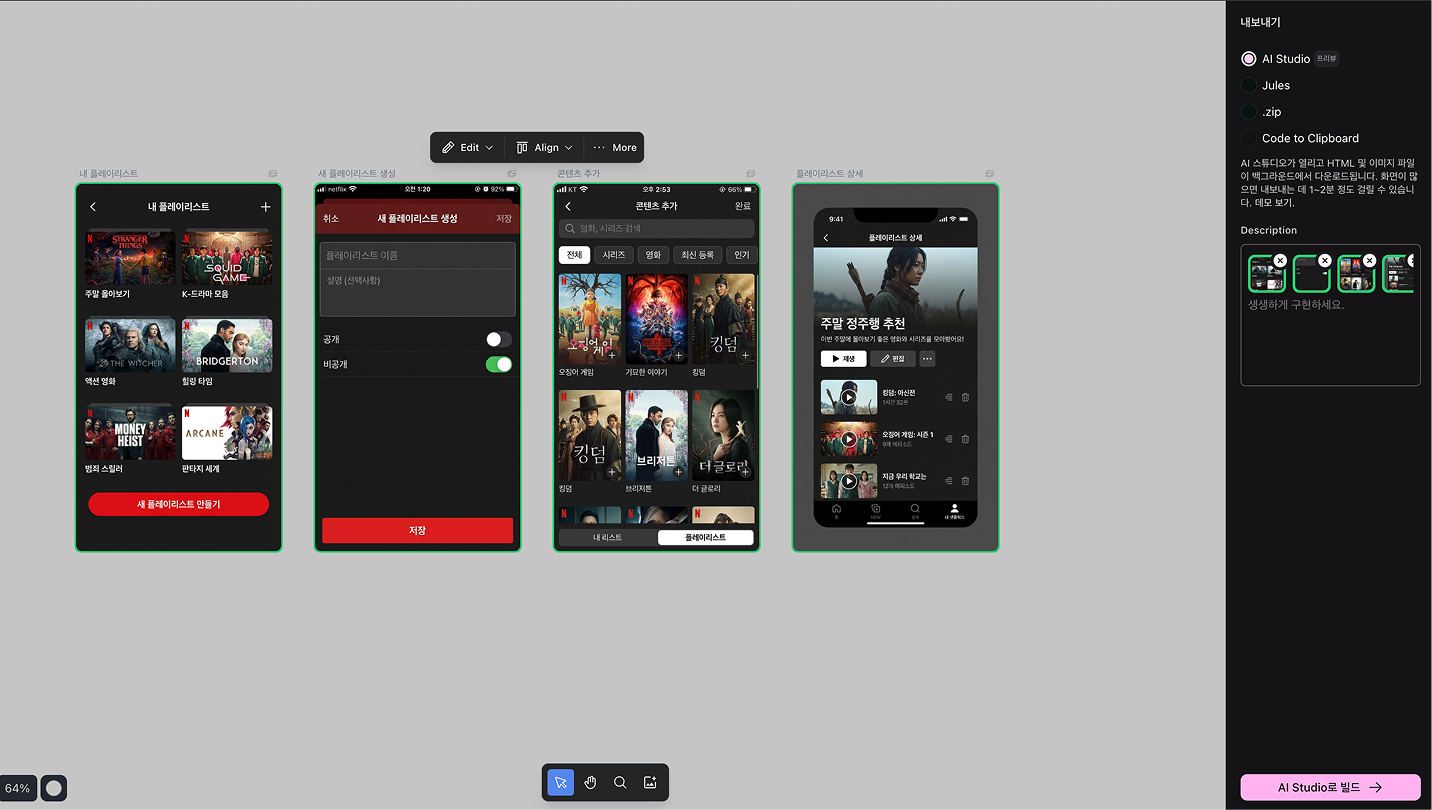Activate the hand pan tool
This screenshot has height=810, width=1432.
pos(590,783)
